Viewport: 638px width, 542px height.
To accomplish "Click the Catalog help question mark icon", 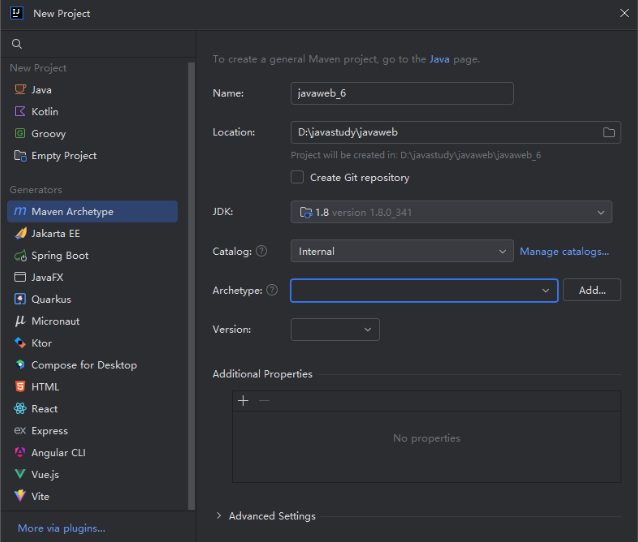I will pyautogui.click(x=262, y=252).
